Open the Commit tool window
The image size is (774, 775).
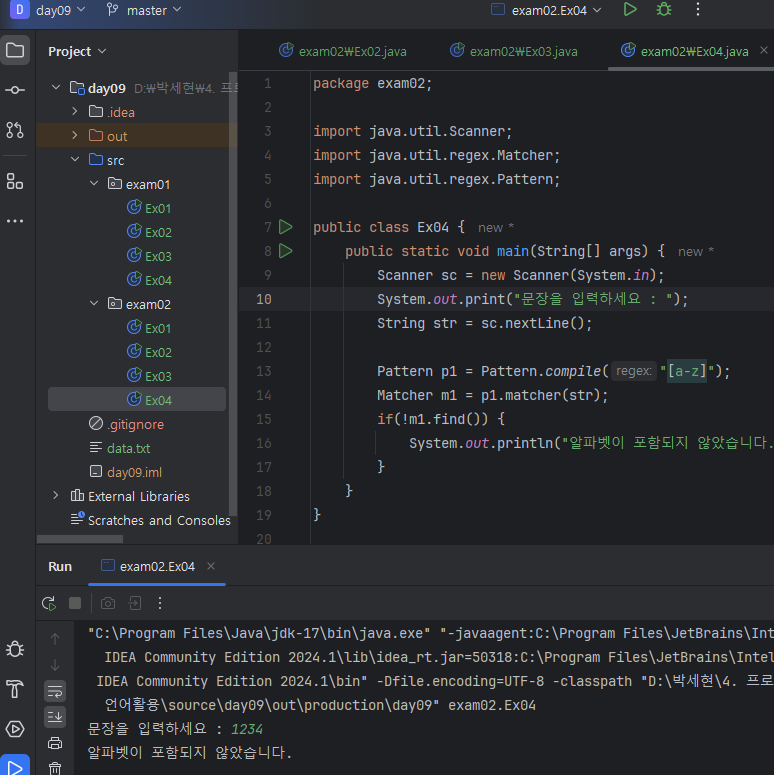tap(15, 90)
